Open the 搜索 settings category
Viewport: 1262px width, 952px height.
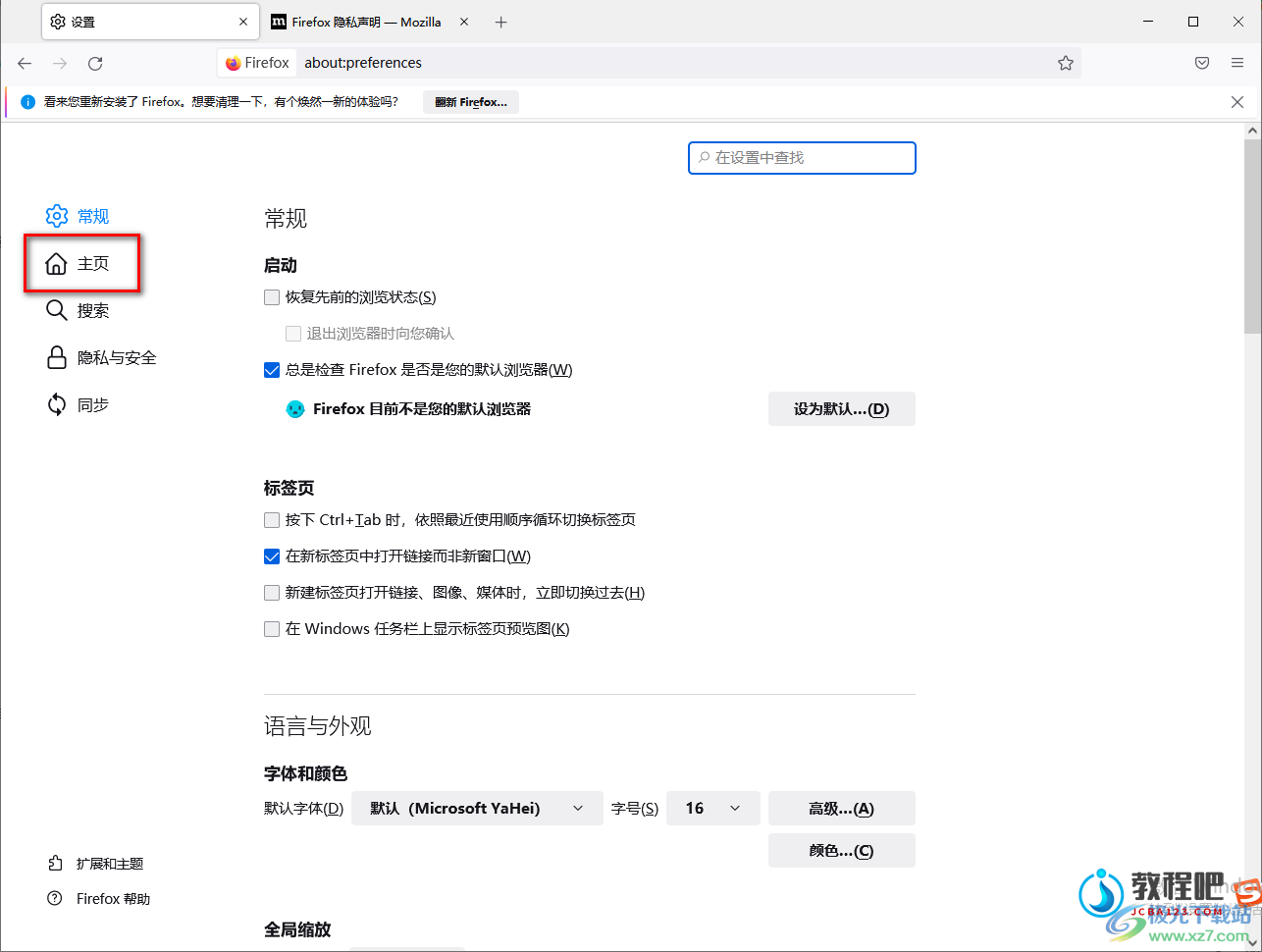pos(79,310)
